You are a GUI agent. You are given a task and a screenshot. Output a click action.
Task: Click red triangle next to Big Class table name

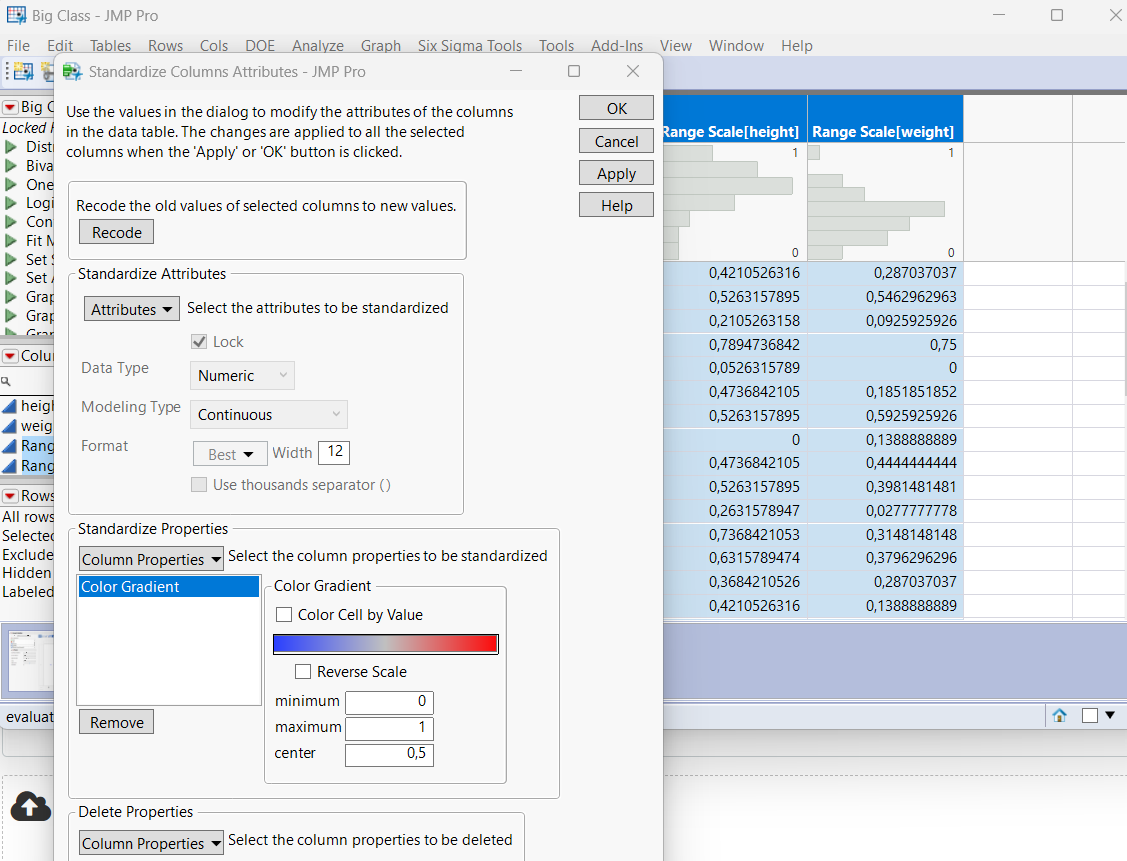pyautogui.click(x=10, y=107)
